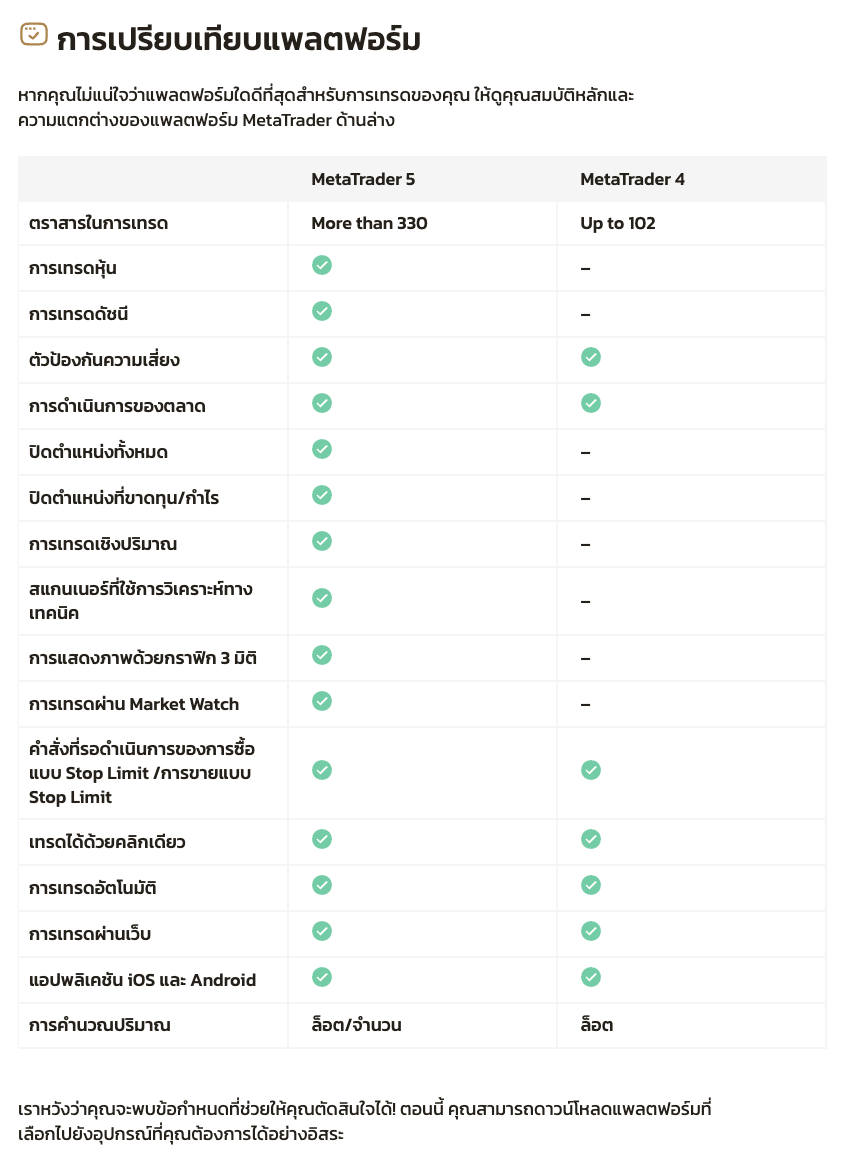The image size is (842, 1164).
Task: Click MetaTrader 5 checkmark for การเทรดเชิงปริมาณ
Action: (x=322, y=541)
